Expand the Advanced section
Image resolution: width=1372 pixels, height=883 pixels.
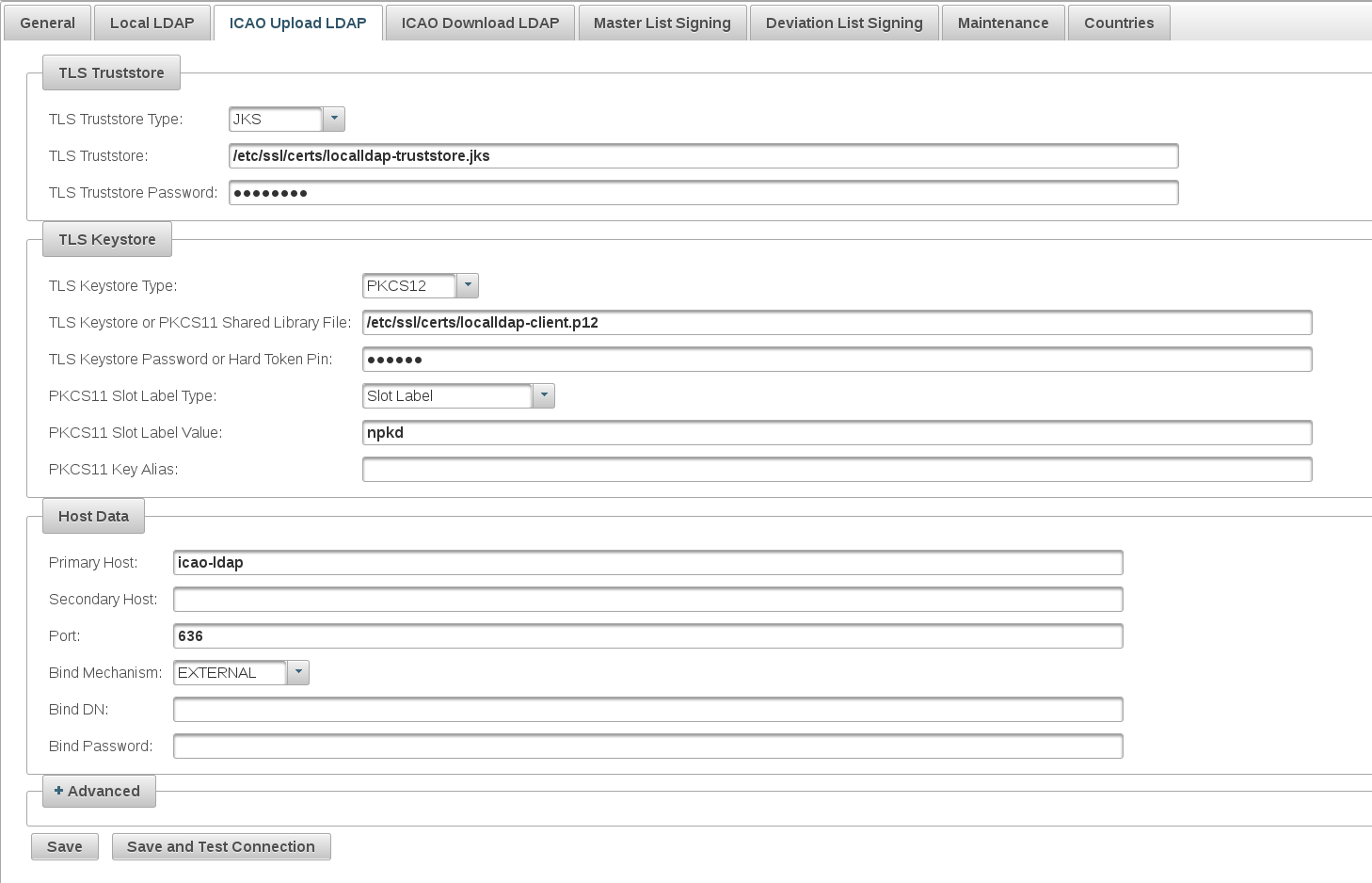click(99, 791)
